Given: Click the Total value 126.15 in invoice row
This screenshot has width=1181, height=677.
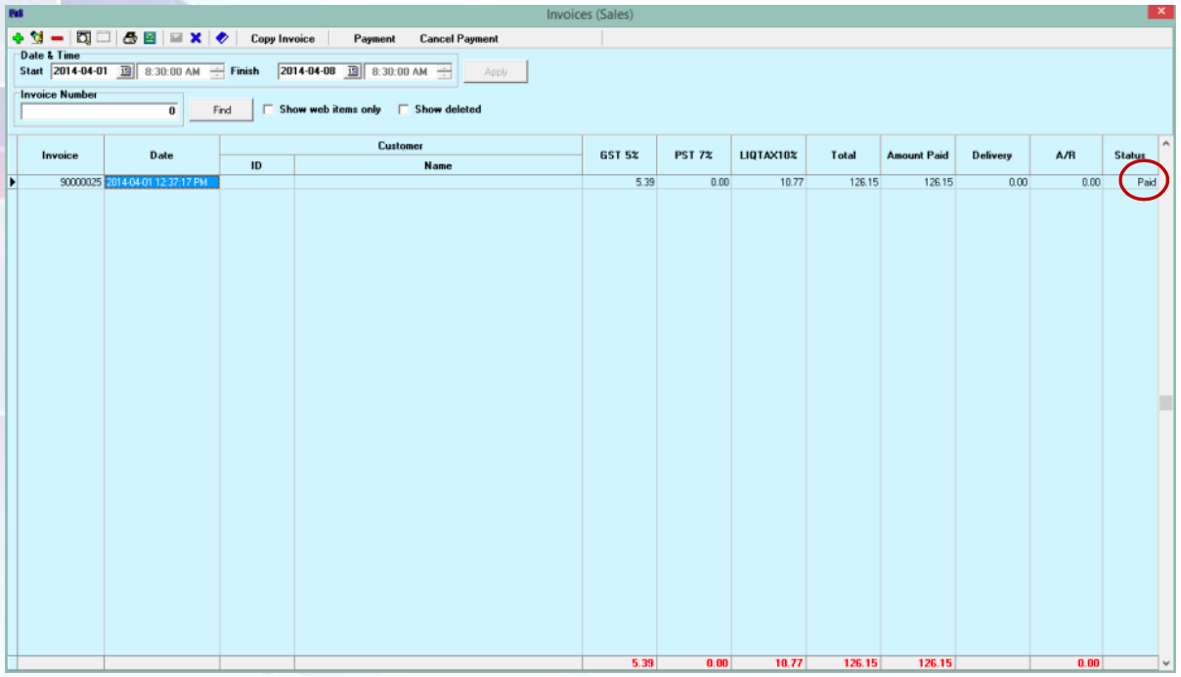Looking at the screenshot, I should coord(843,182).
